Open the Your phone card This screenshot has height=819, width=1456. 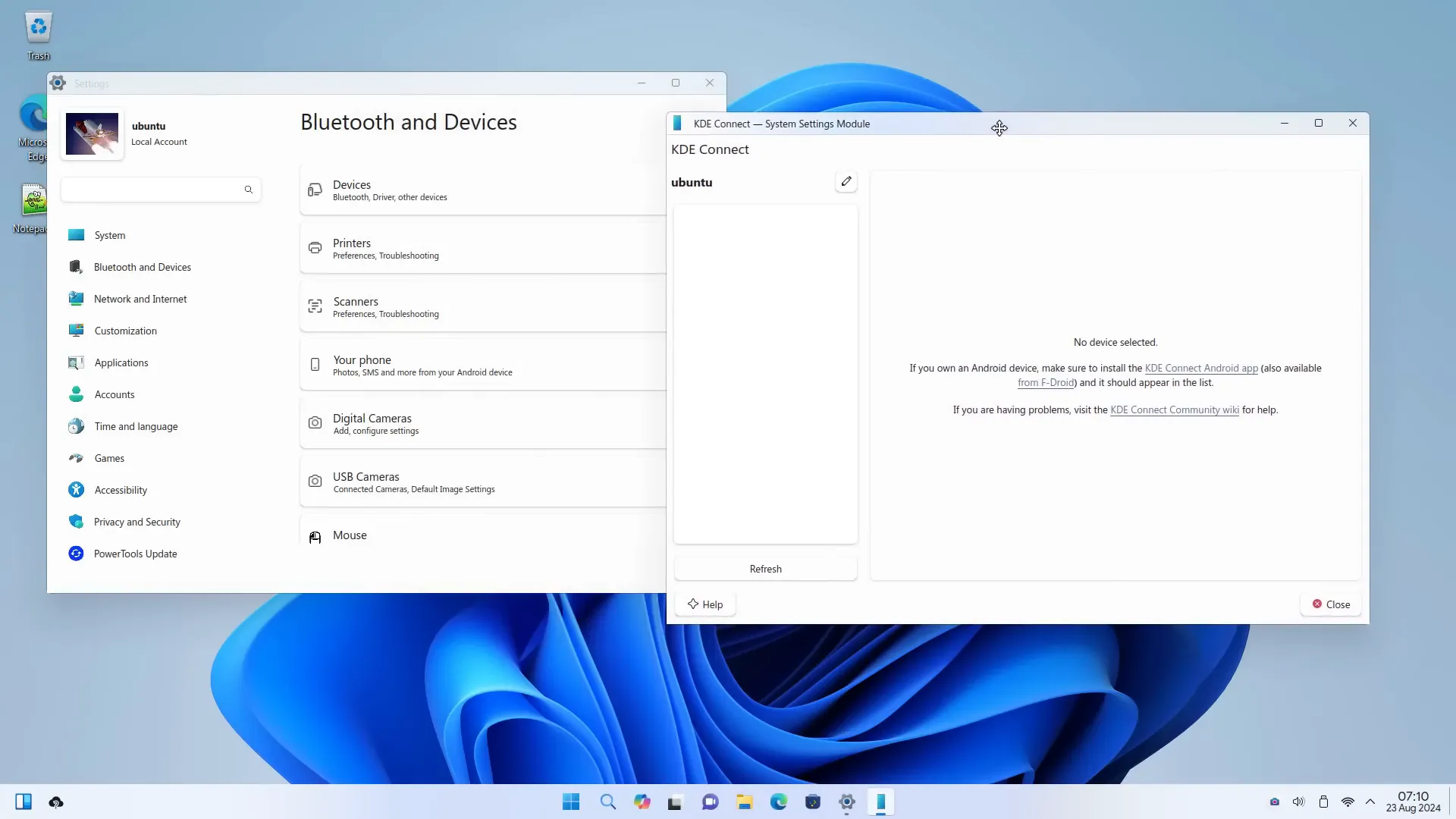coord(483,365)
